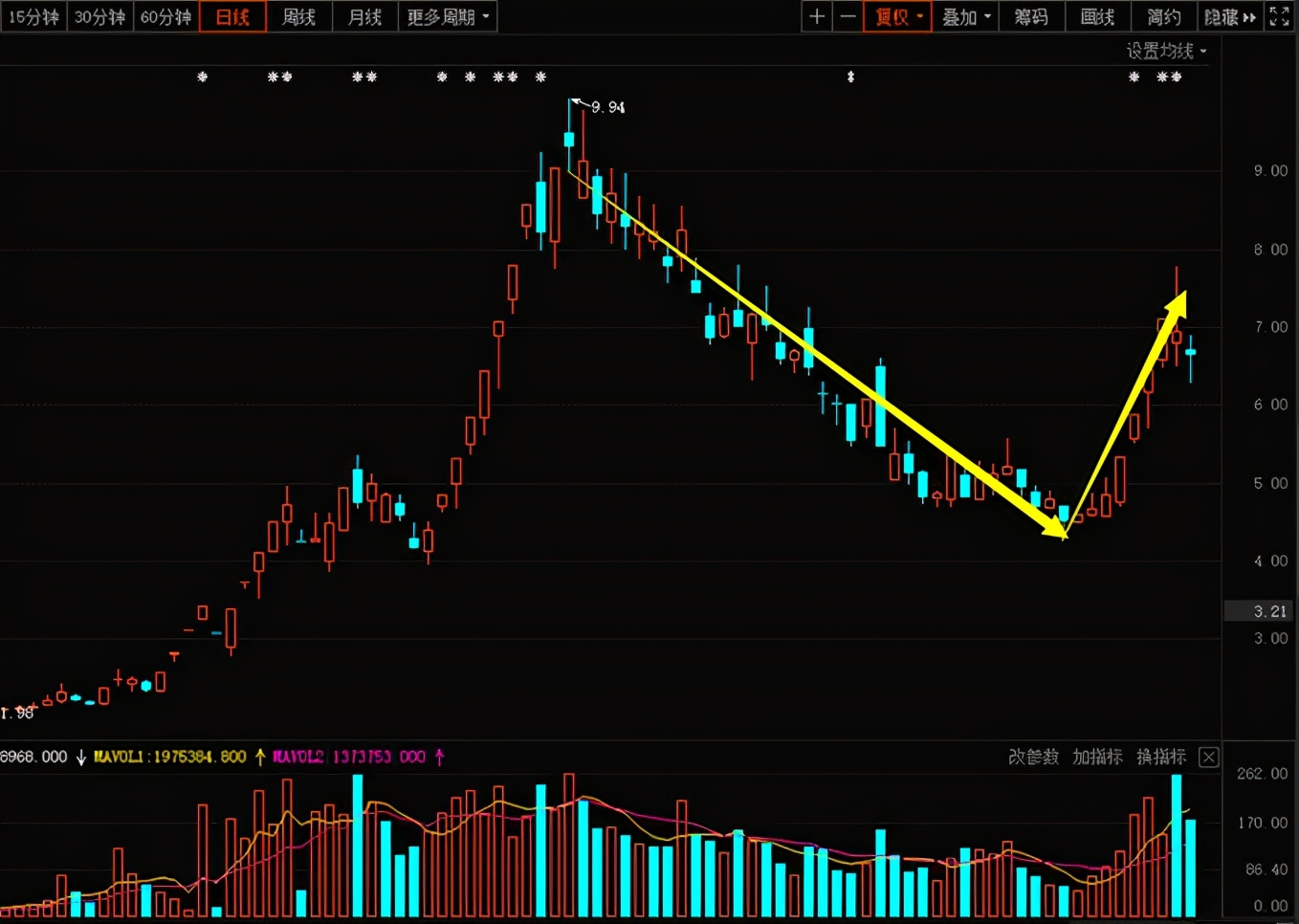The image size is (1299, 924).
Task: Open the 设置均线 dropdown
Action: pos(1166,51)
